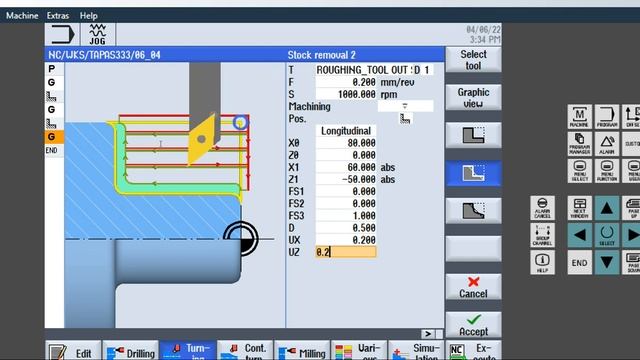
Task: Click the D depth field showing 0.500
Action: click(x=346, y=228)
